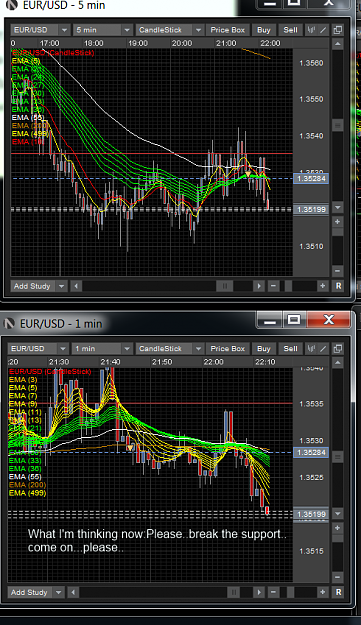
Task: Click Sell in the 1 min chart toolbar
Action: tap(290, 349)
